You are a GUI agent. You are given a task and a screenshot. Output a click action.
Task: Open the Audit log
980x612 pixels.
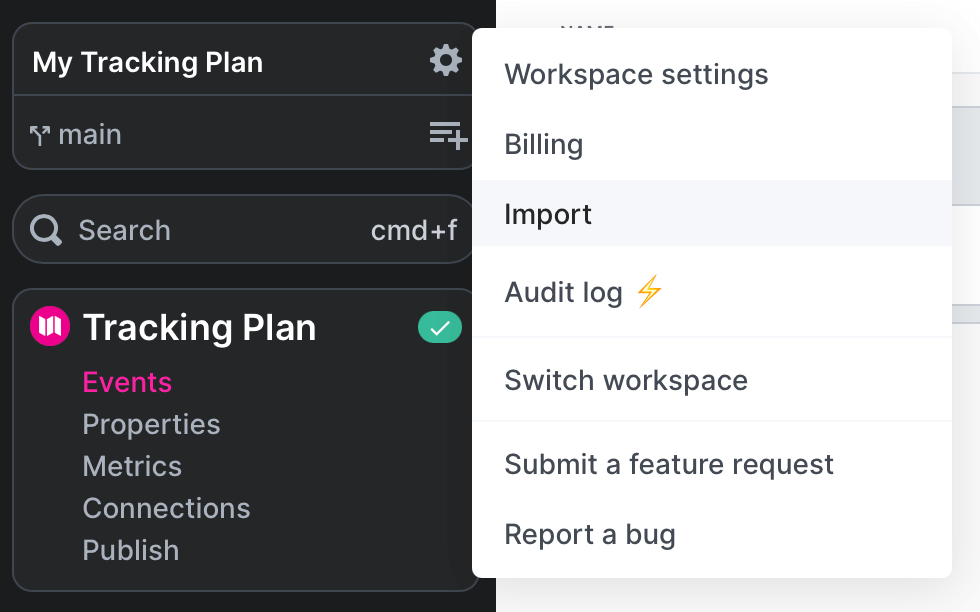(x=563, y=292)
